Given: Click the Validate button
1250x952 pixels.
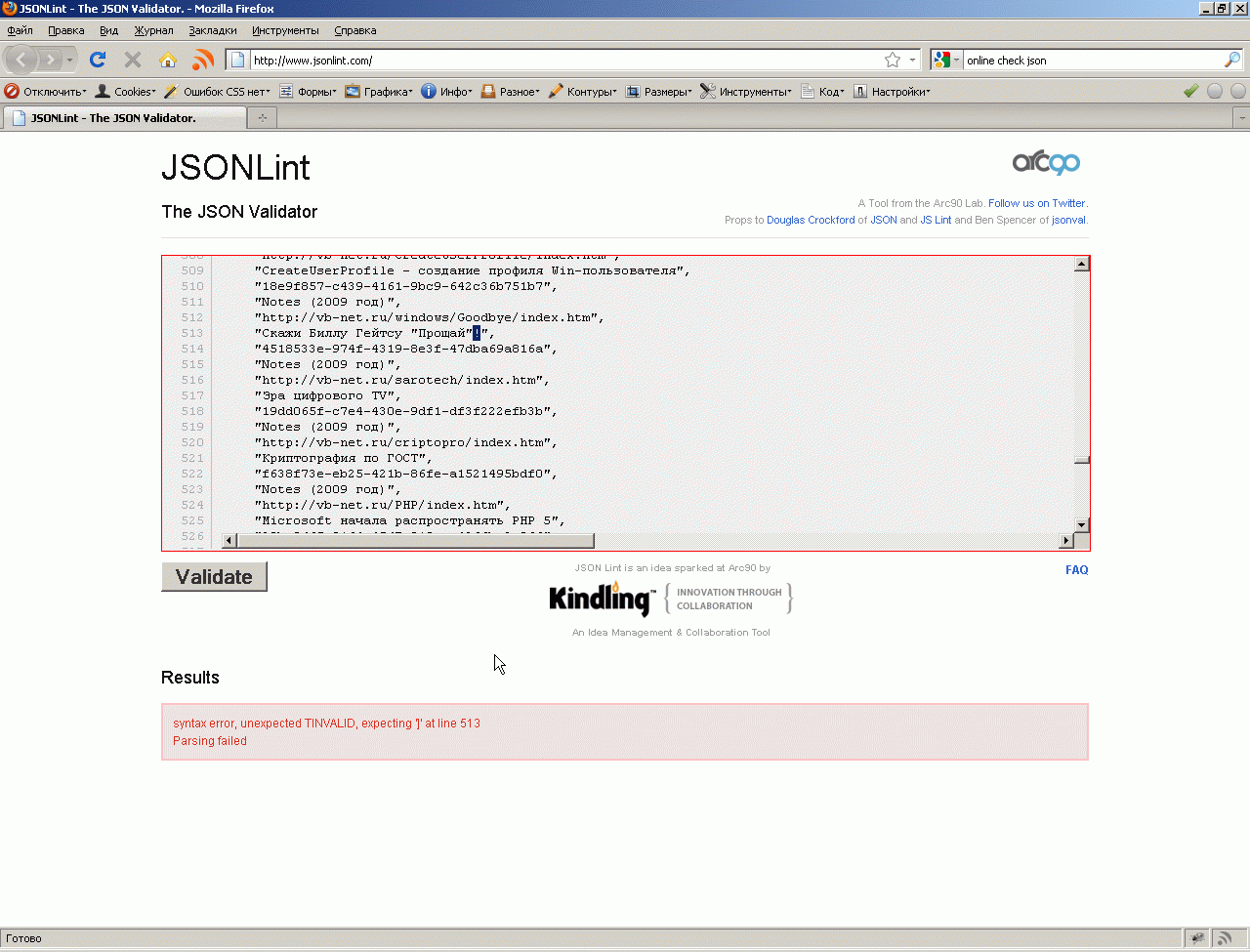Looking at the screenshot, I should (x=214, y=577).
